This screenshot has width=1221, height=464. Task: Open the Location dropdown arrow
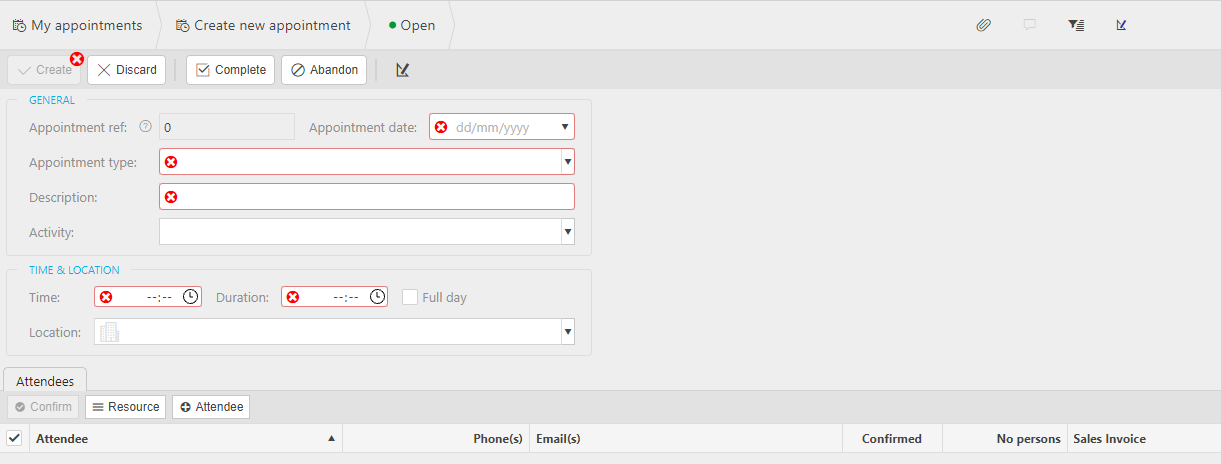[567, 332]
